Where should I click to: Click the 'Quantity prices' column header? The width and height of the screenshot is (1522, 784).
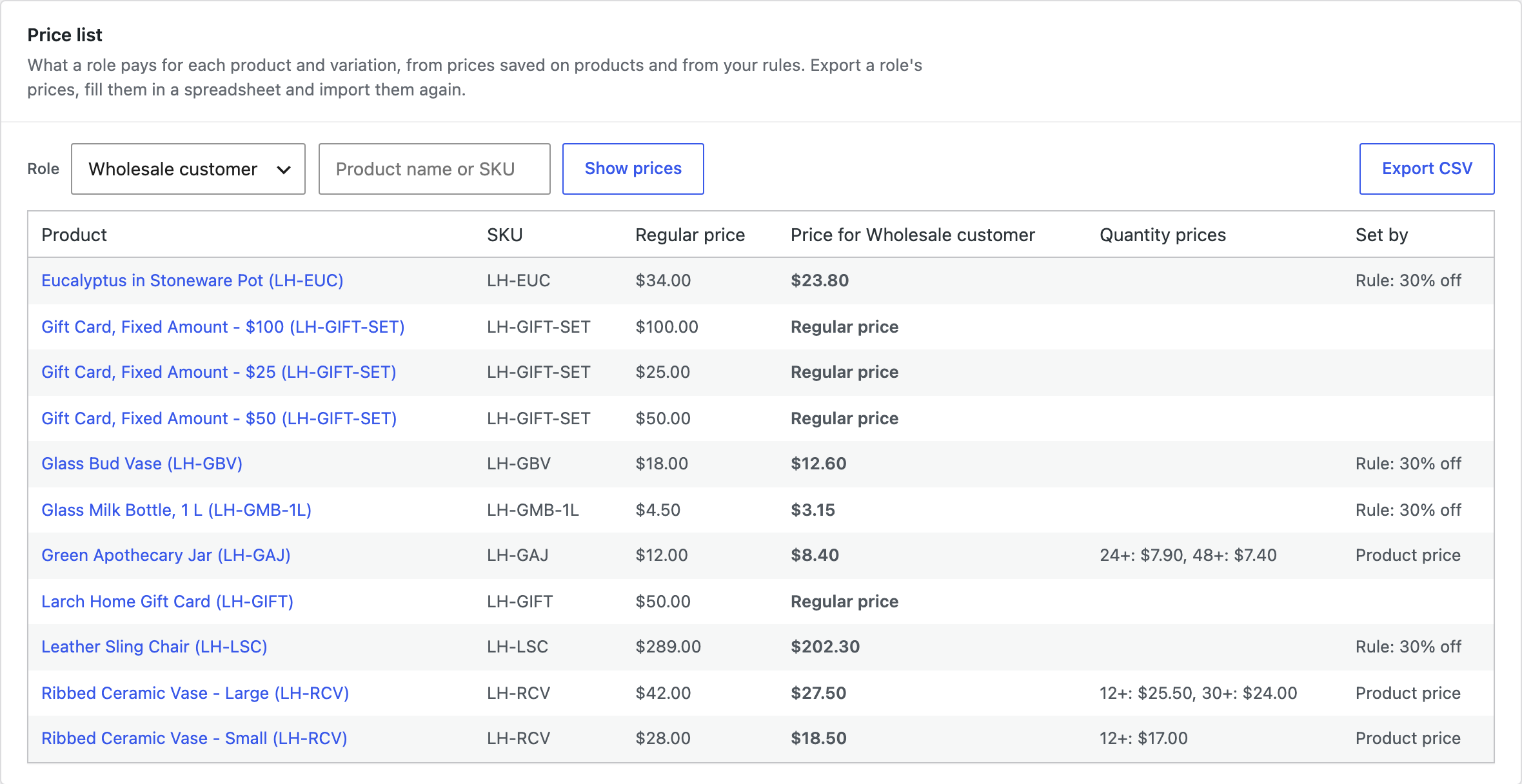[1163, 235]
